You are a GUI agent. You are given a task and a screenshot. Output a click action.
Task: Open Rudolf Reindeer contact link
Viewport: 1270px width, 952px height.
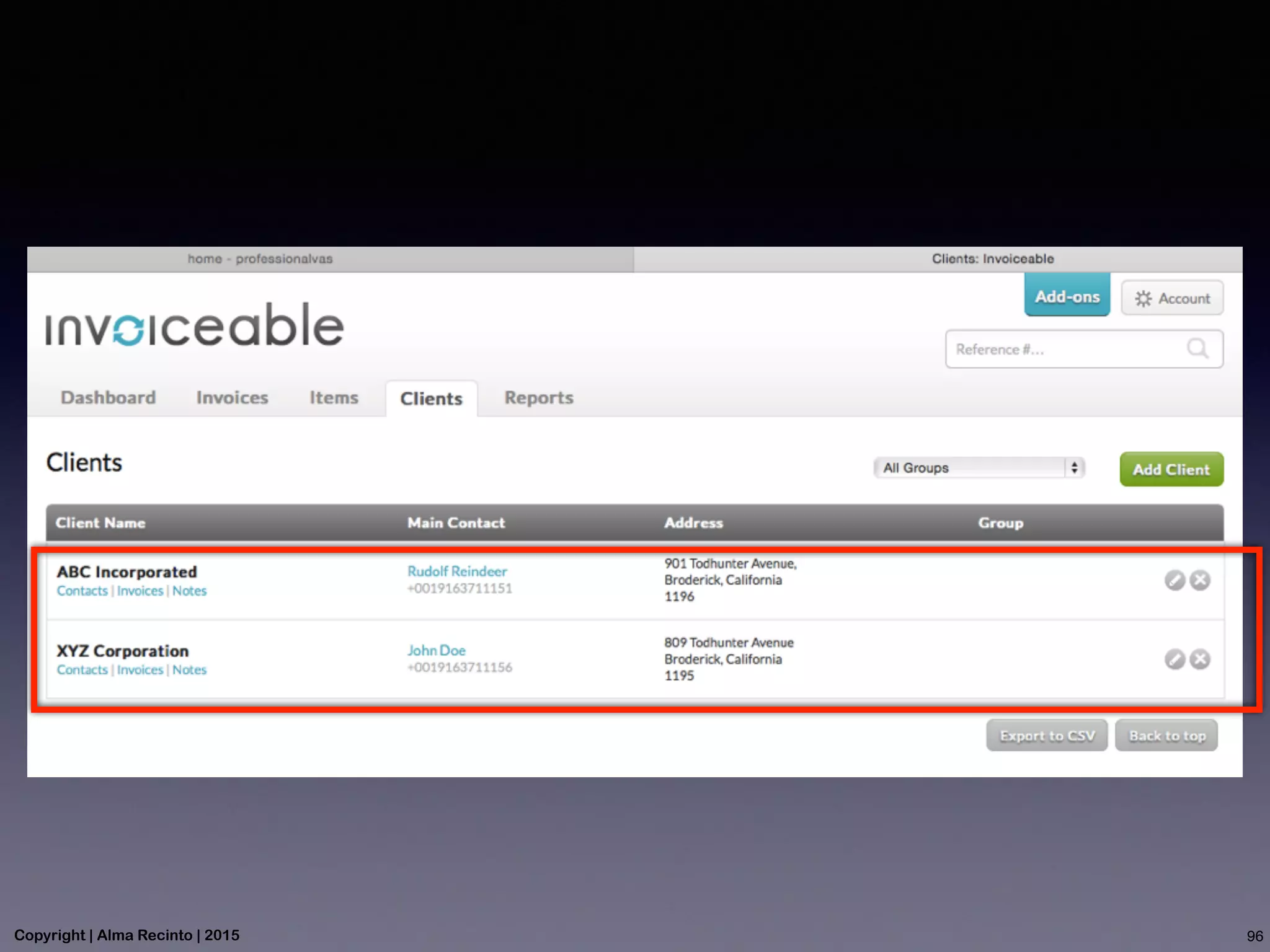457,571
